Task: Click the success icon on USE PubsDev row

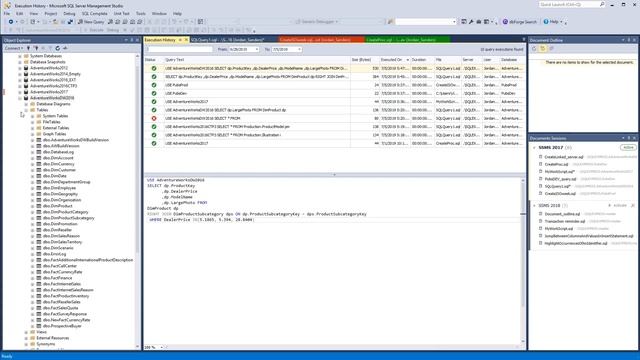Action: click(154, 93)
